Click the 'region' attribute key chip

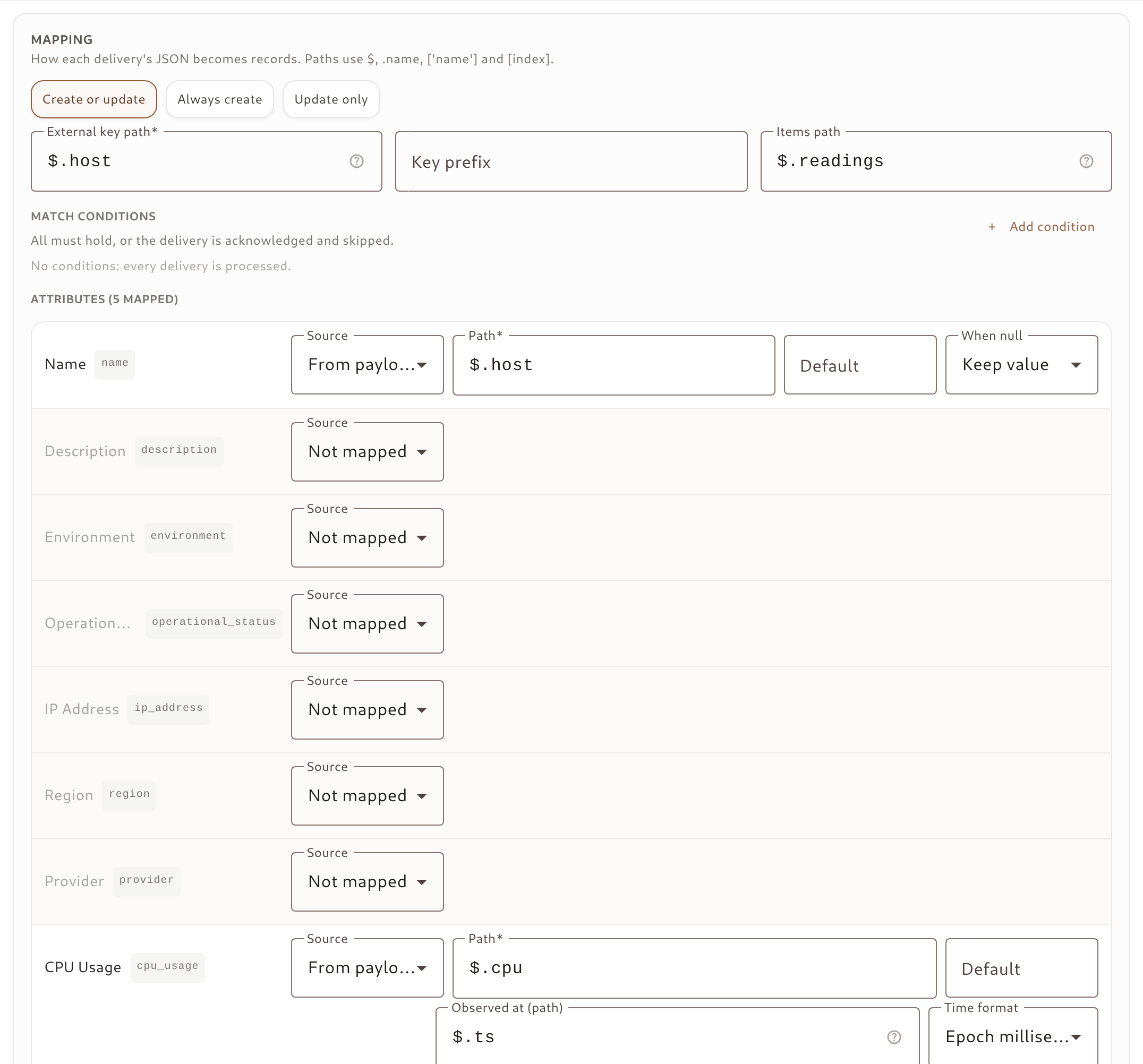tap(130, 795)
